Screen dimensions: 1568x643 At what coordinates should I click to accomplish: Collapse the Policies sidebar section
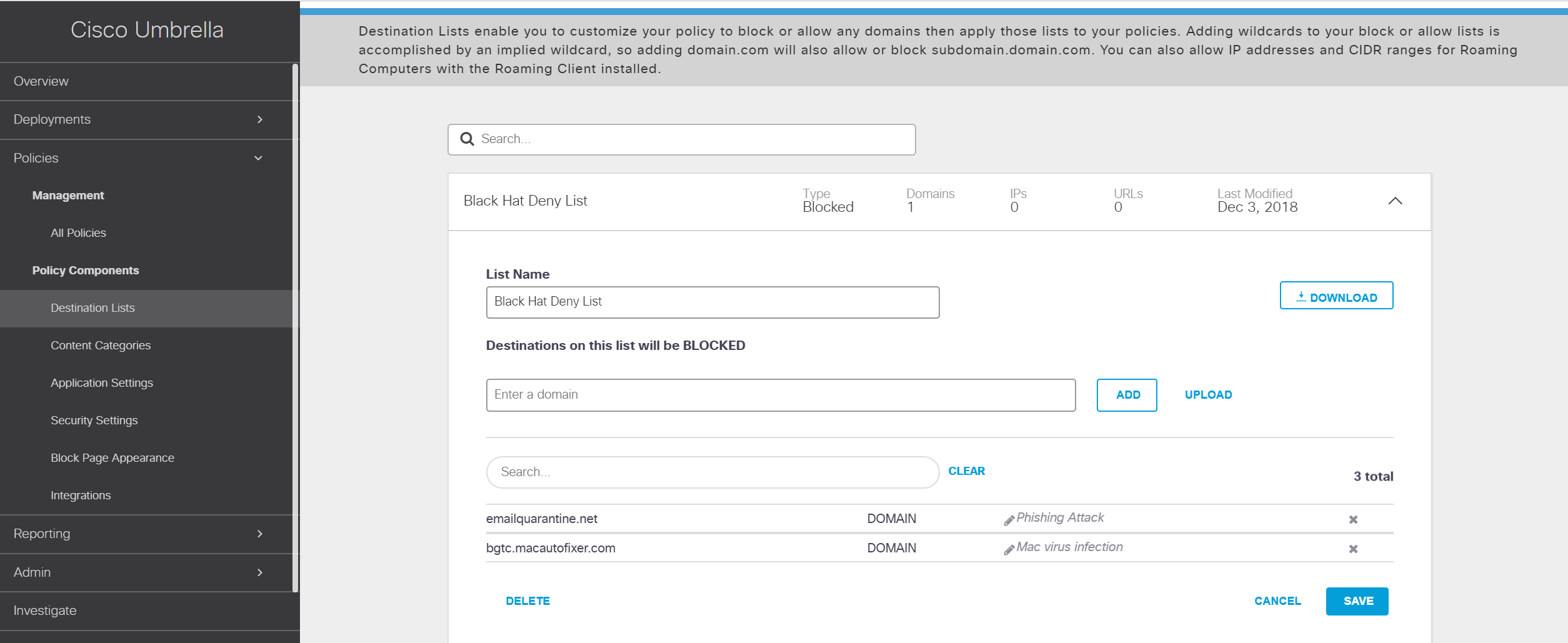[258, 158]
